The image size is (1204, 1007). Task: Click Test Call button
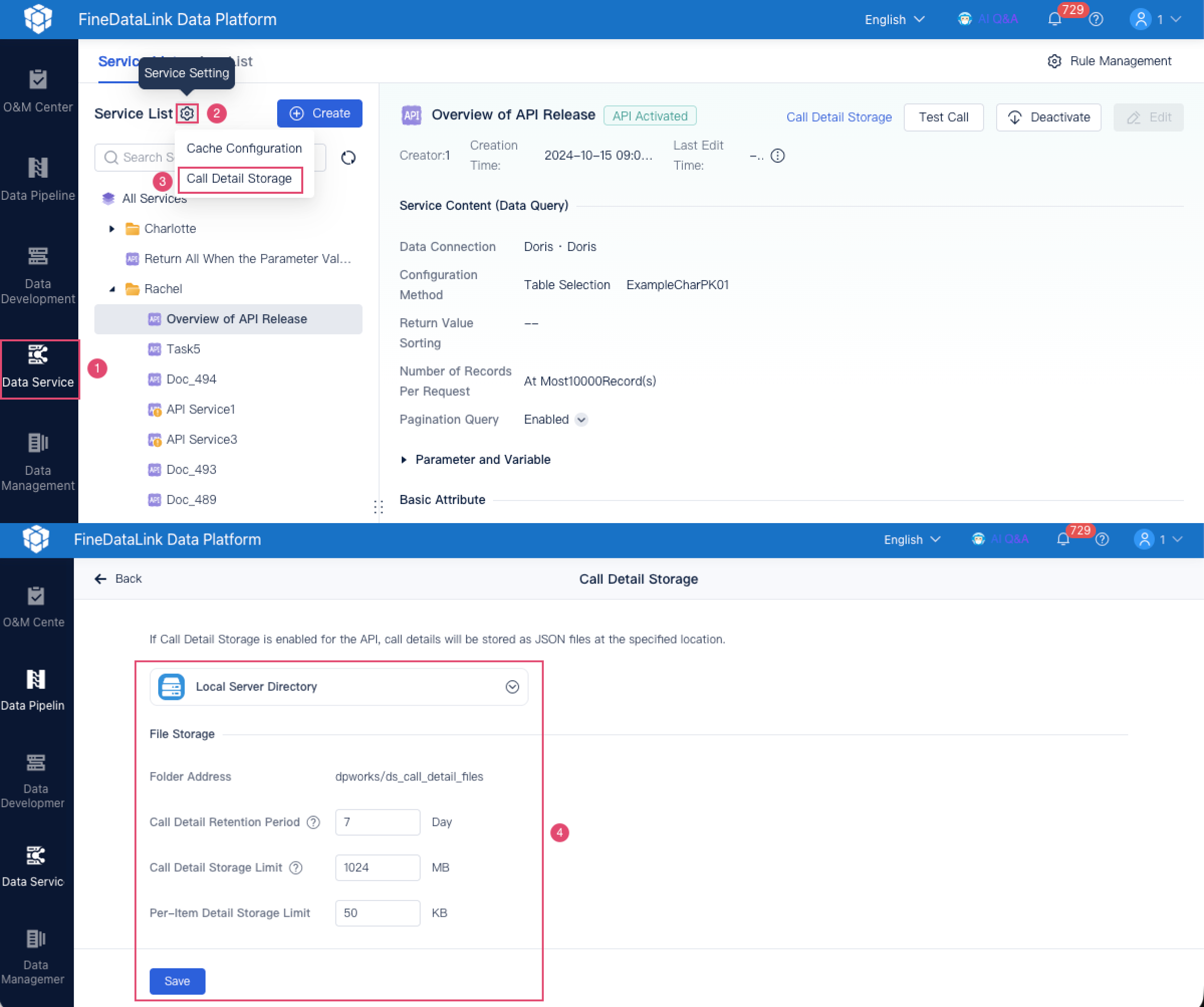point(943,117)
